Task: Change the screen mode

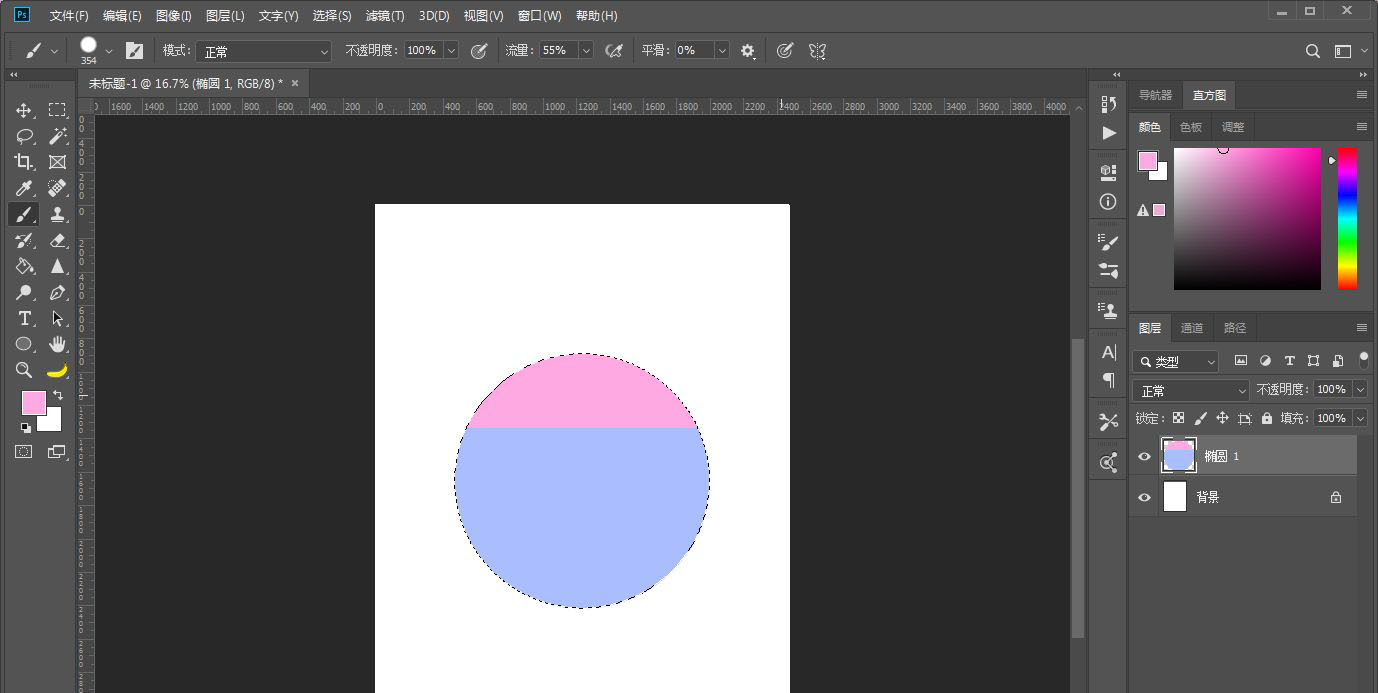Action: pos(57,452)
